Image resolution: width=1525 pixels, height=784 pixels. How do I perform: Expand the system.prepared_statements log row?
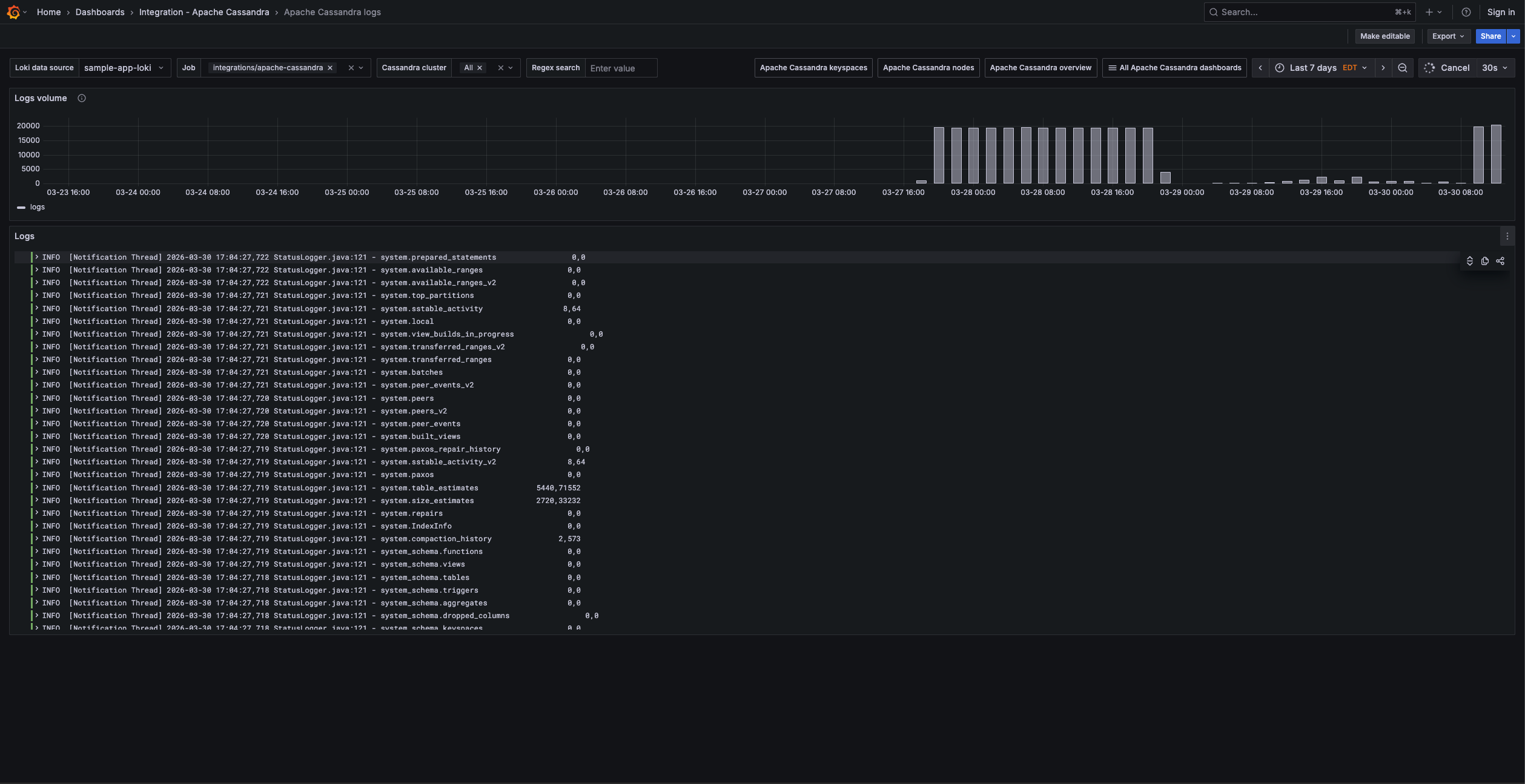(37, 257)
